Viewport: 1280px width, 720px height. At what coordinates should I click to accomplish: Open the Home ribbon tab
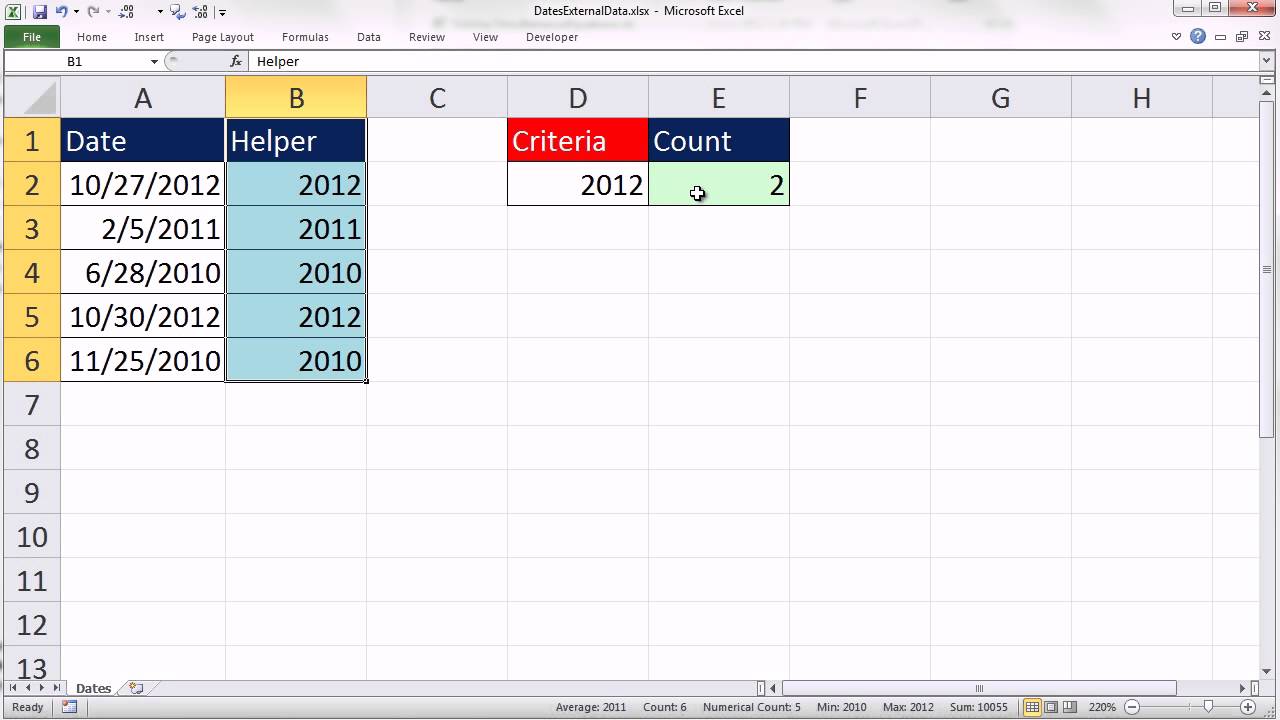pyautogui.click(x=92, y=37)
